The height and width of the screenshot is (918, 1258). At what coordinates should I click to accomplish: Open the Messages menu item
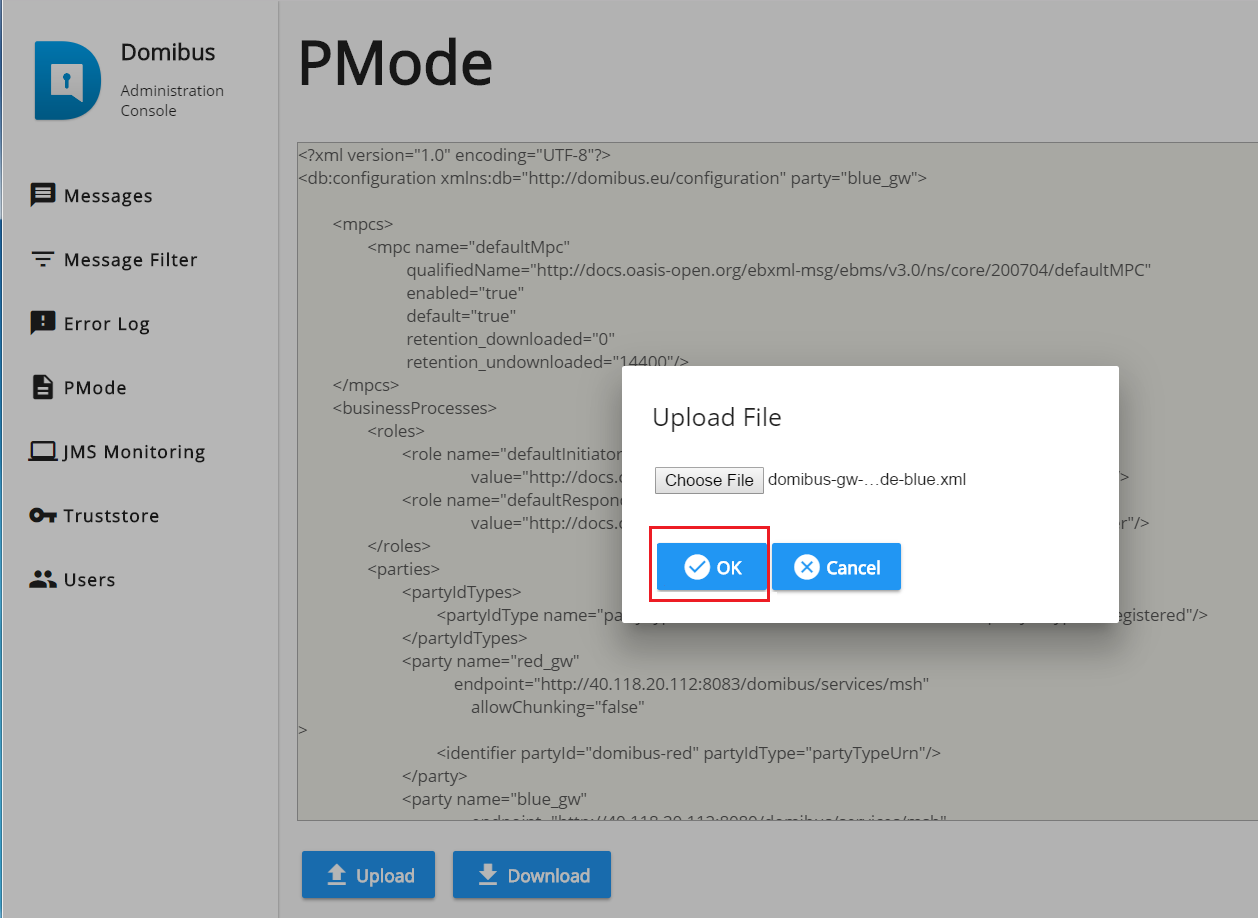[x=108, y=196]
